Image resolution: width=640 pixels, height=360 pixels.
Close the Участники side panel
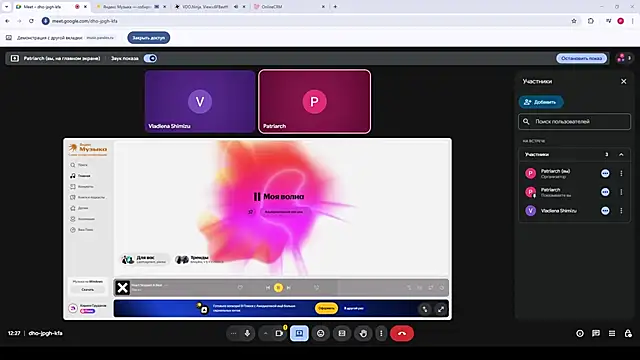click(x=624, y=82)
